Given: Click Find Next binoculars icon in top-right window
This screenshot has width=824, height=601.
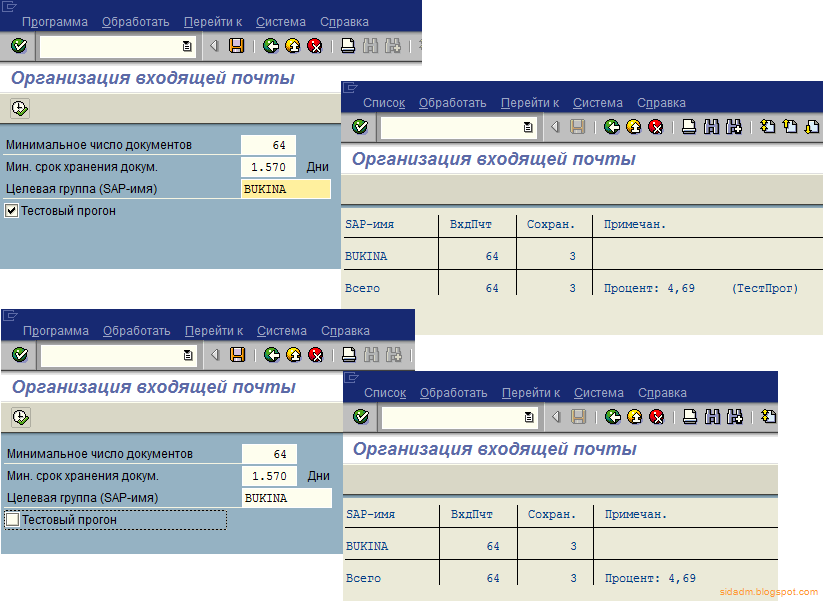Looking at the screenshot, I should pos(734,127).
